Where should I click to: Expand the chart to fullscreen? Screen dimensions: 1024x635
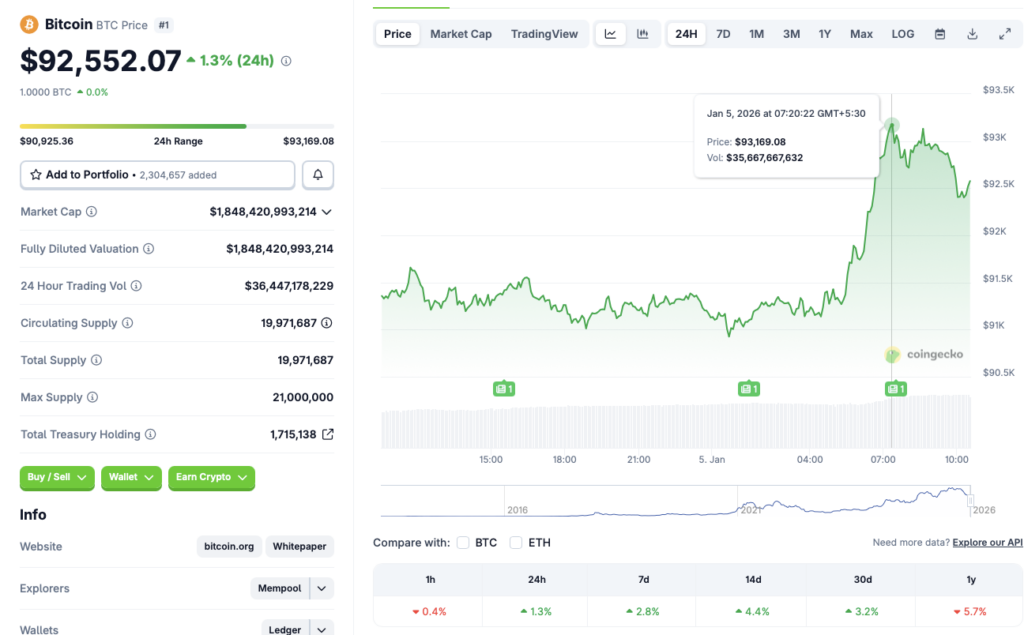coord(1004,33)
